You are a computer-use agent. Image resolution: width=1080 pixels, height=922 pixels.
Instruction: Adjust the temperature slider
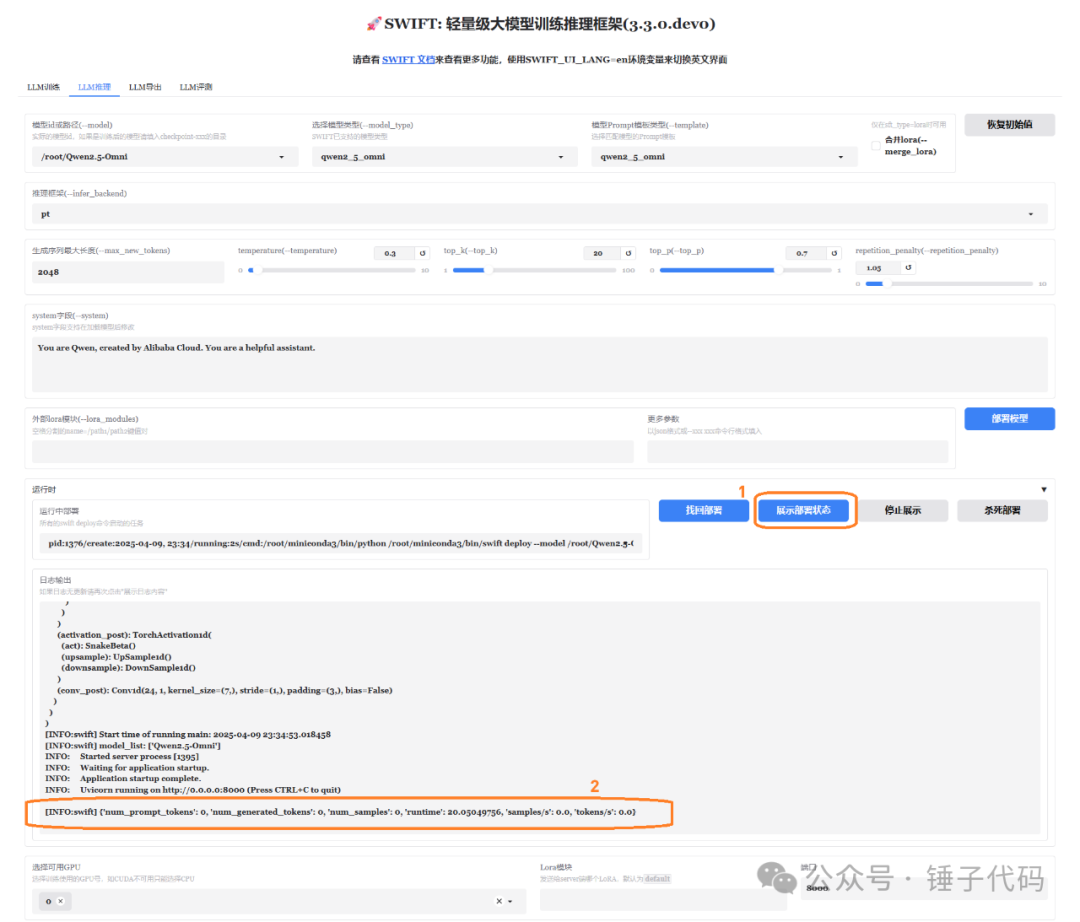[x=332, y=271]
